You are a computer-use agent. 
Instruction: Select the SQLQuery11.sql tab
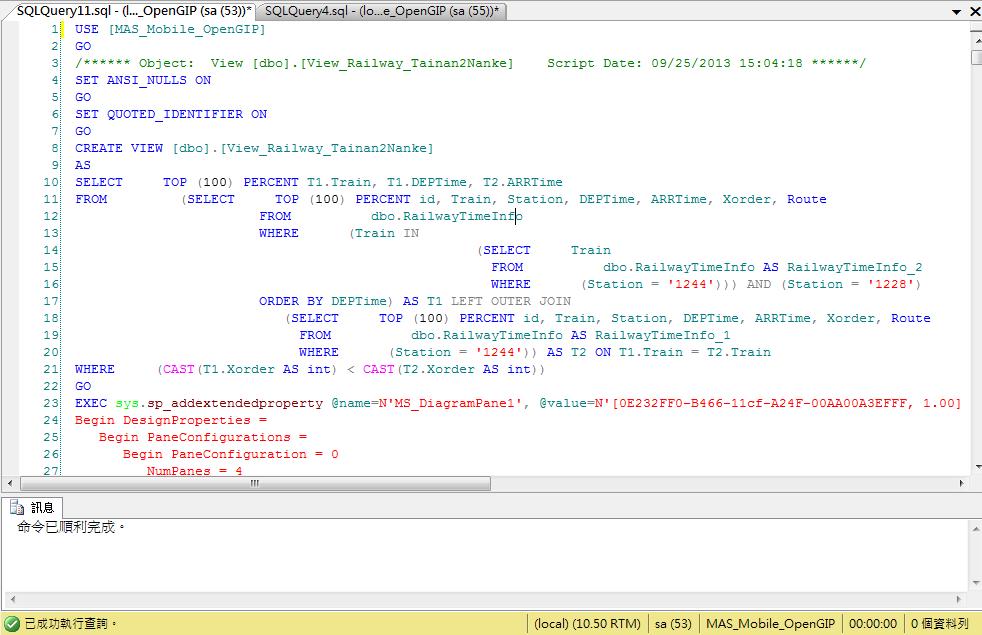click(130, 10)
